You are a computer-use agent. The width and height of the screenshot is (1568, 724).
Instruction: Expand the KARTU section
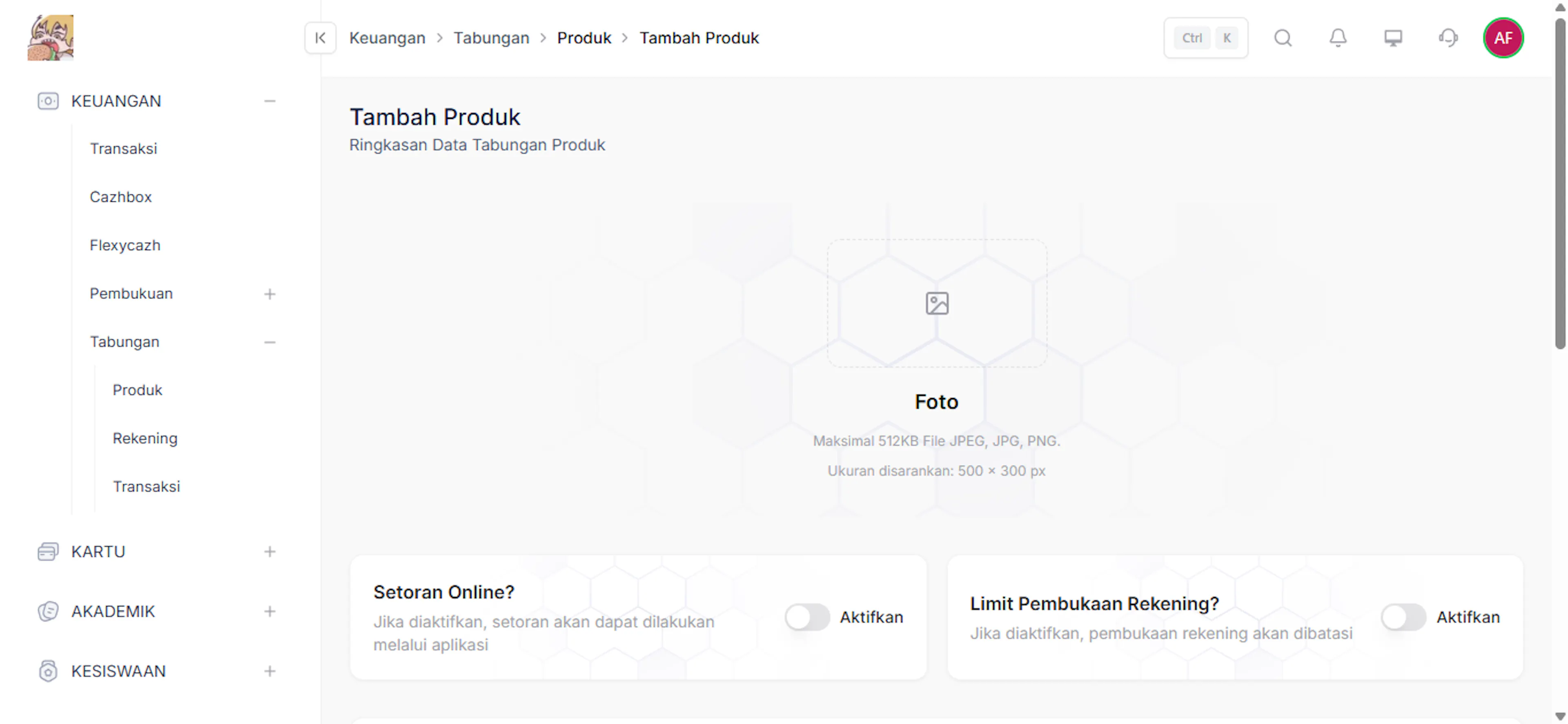(x=269, y=552)
